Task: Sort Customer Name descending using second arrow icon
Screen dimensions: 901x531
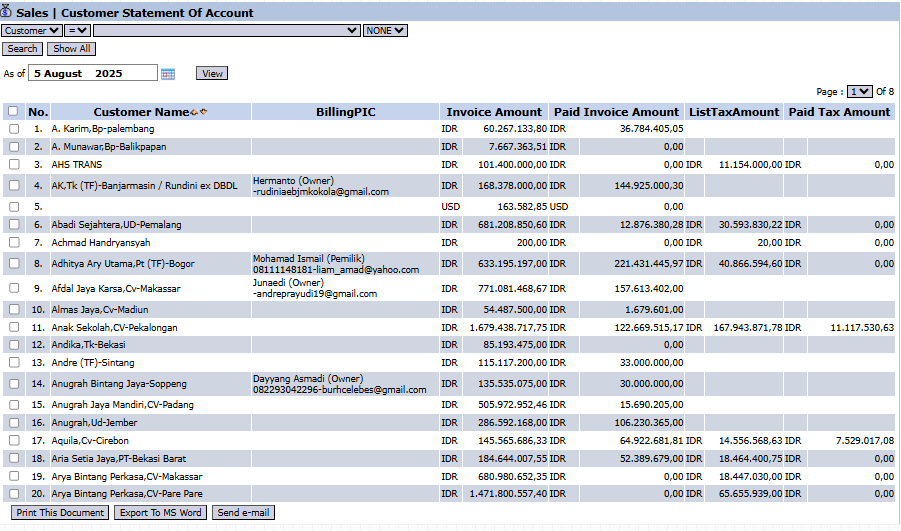Action: 203,112
